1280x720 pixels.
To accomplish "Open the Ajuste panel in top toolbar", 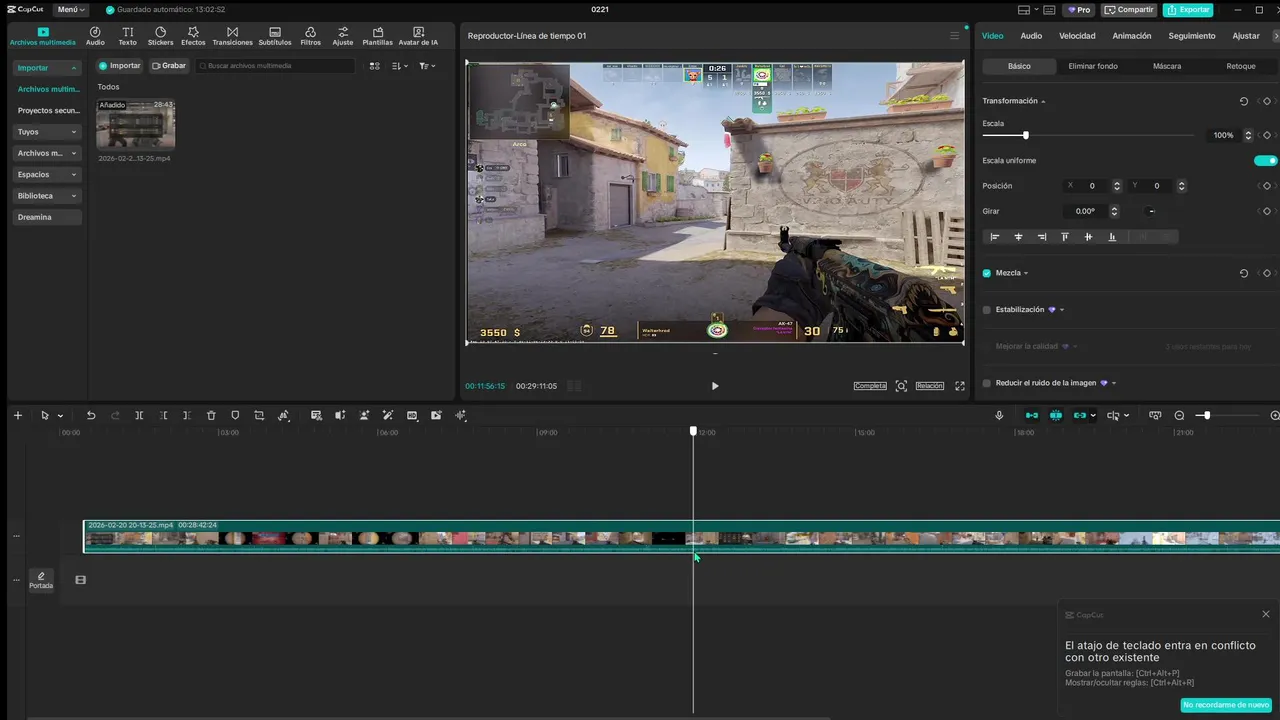I will tap(343, 36).
